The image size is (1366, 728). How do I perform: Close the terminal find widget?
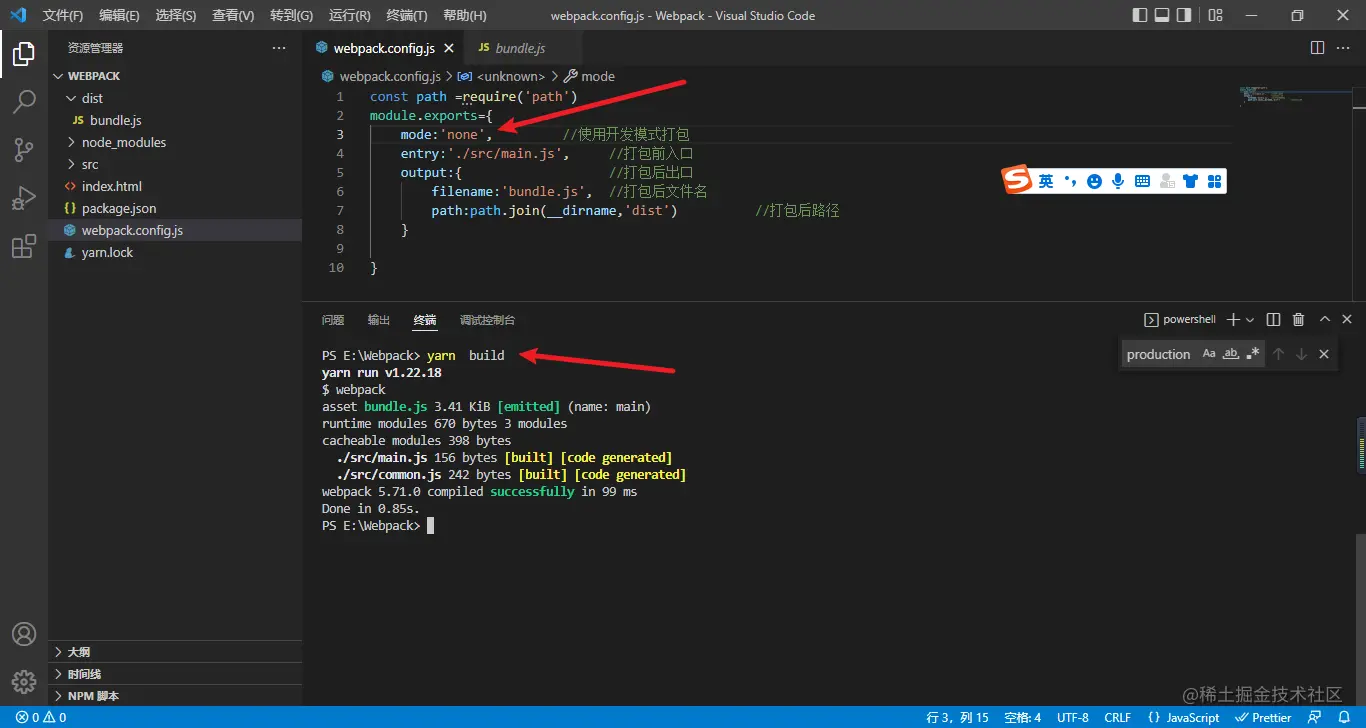1324,354
